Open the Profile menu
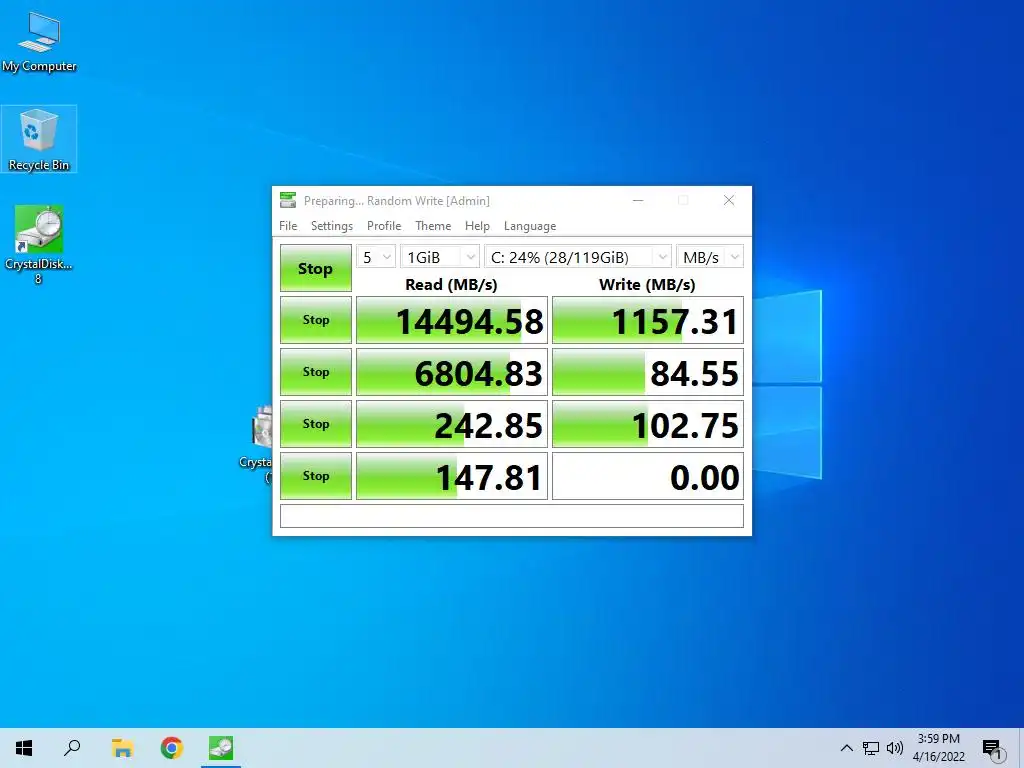1024x768 pixels. pos(384,226)
